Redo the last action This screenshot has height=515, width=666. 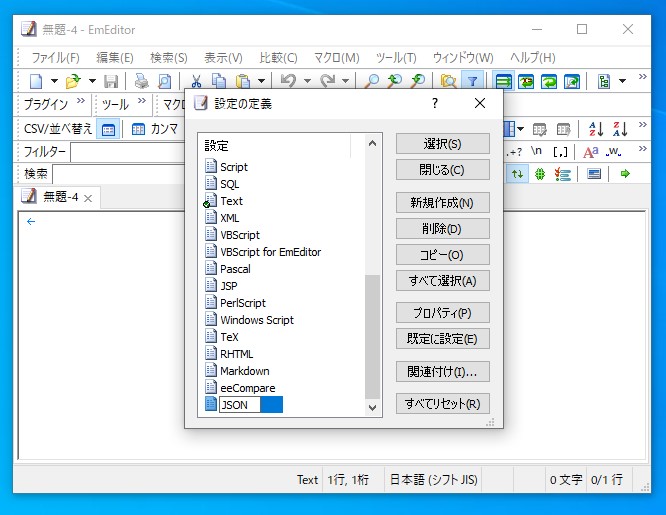click(327, 81)
